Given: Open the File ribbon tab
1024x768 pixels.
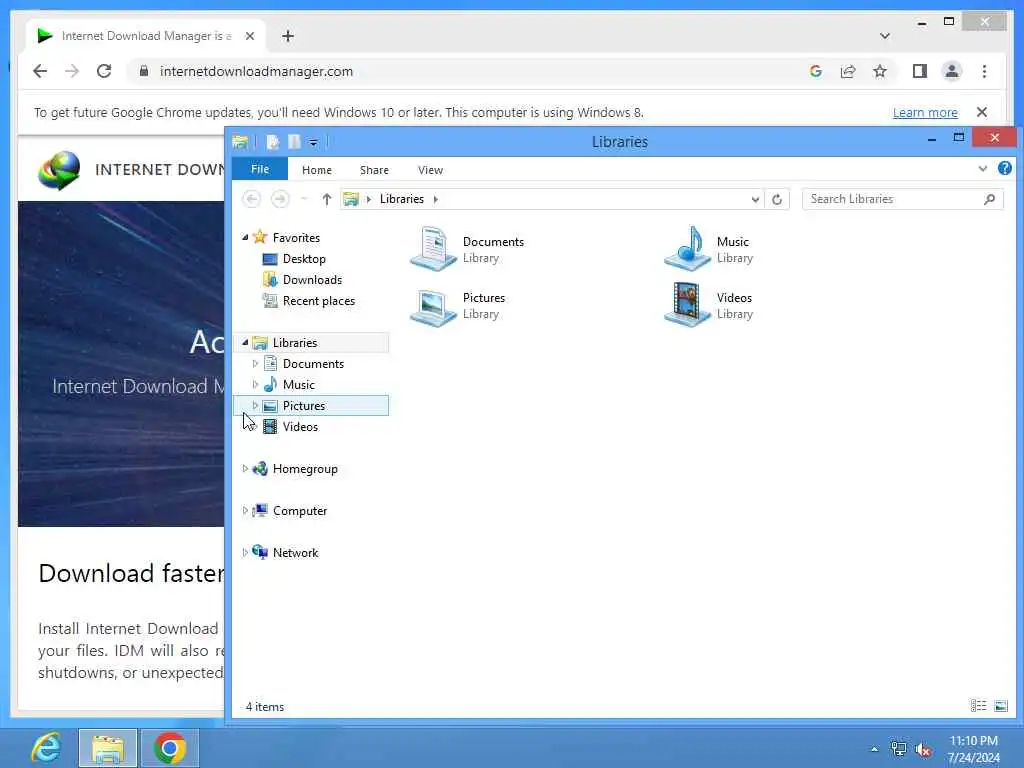Looking at the screenshot, I should coord(260,169).
